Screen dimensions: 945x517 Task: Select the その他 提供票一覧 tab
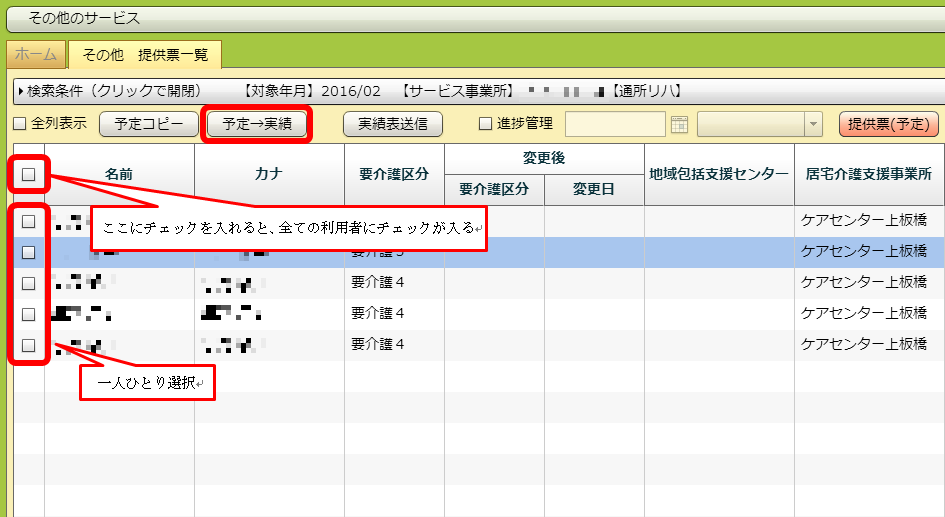pyautogui.click(x=145, y=55)
